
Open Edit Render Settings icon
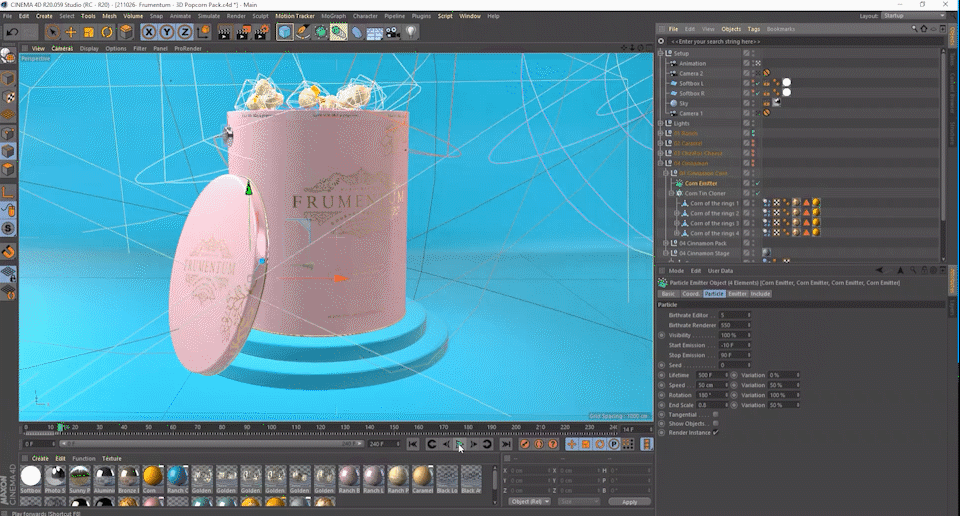(261, 32)
